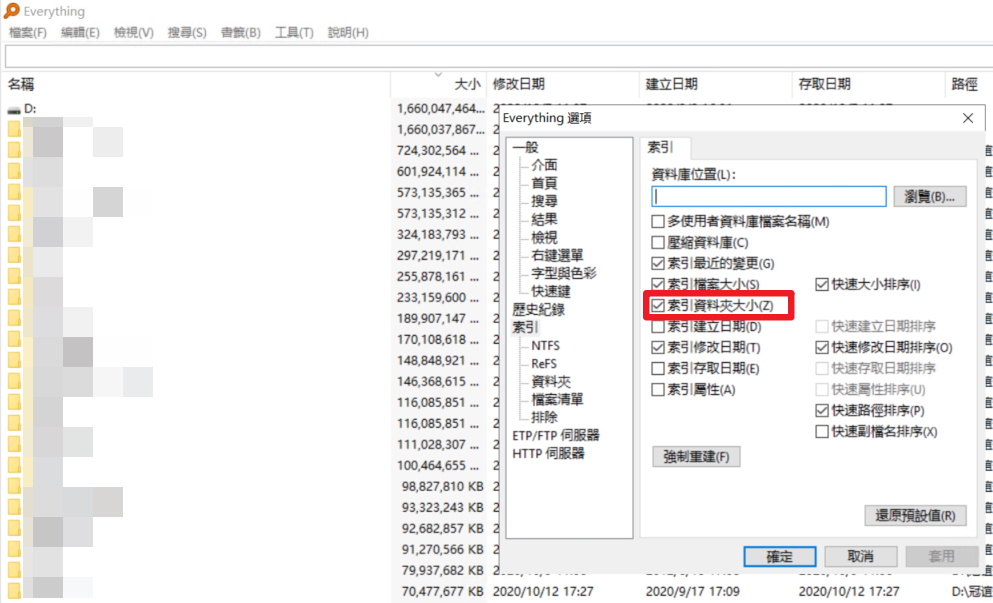Open the 書籤(B) menu
Screen dimensions: 993x603
click(241, 32)
